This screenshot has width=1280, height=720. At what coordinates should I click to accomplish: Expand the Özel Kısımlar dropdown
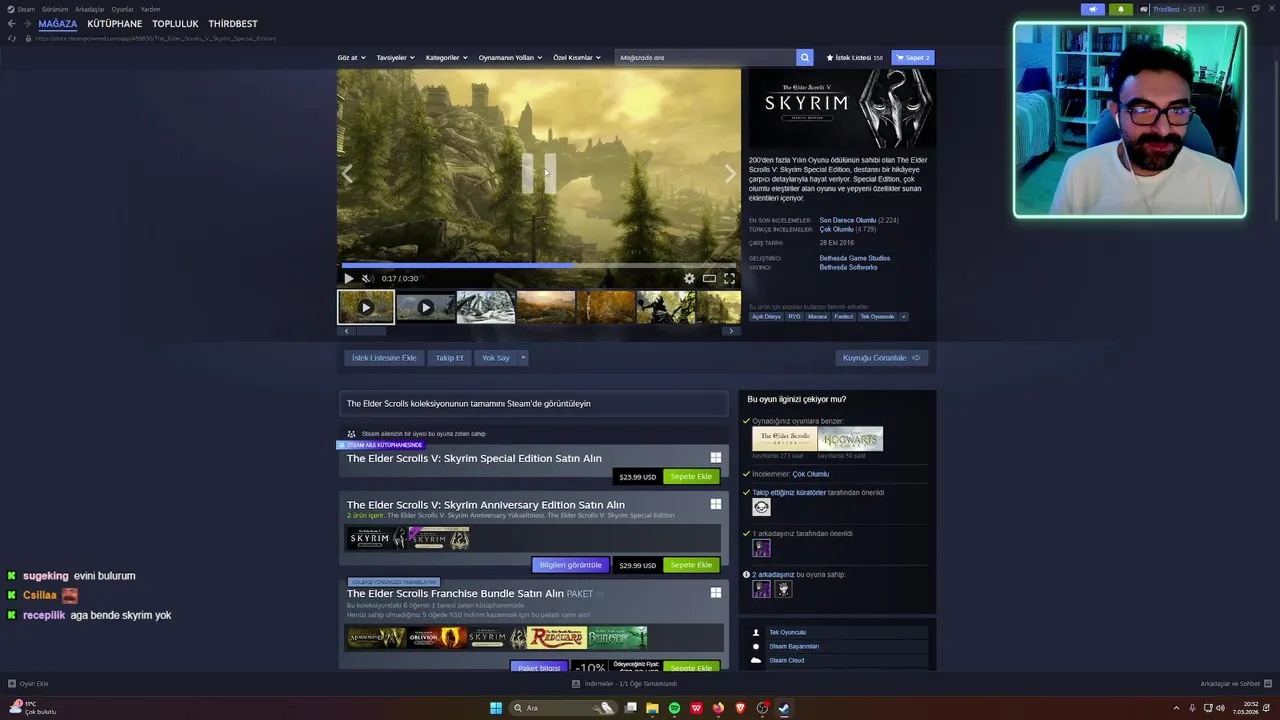tap(577, 58)
